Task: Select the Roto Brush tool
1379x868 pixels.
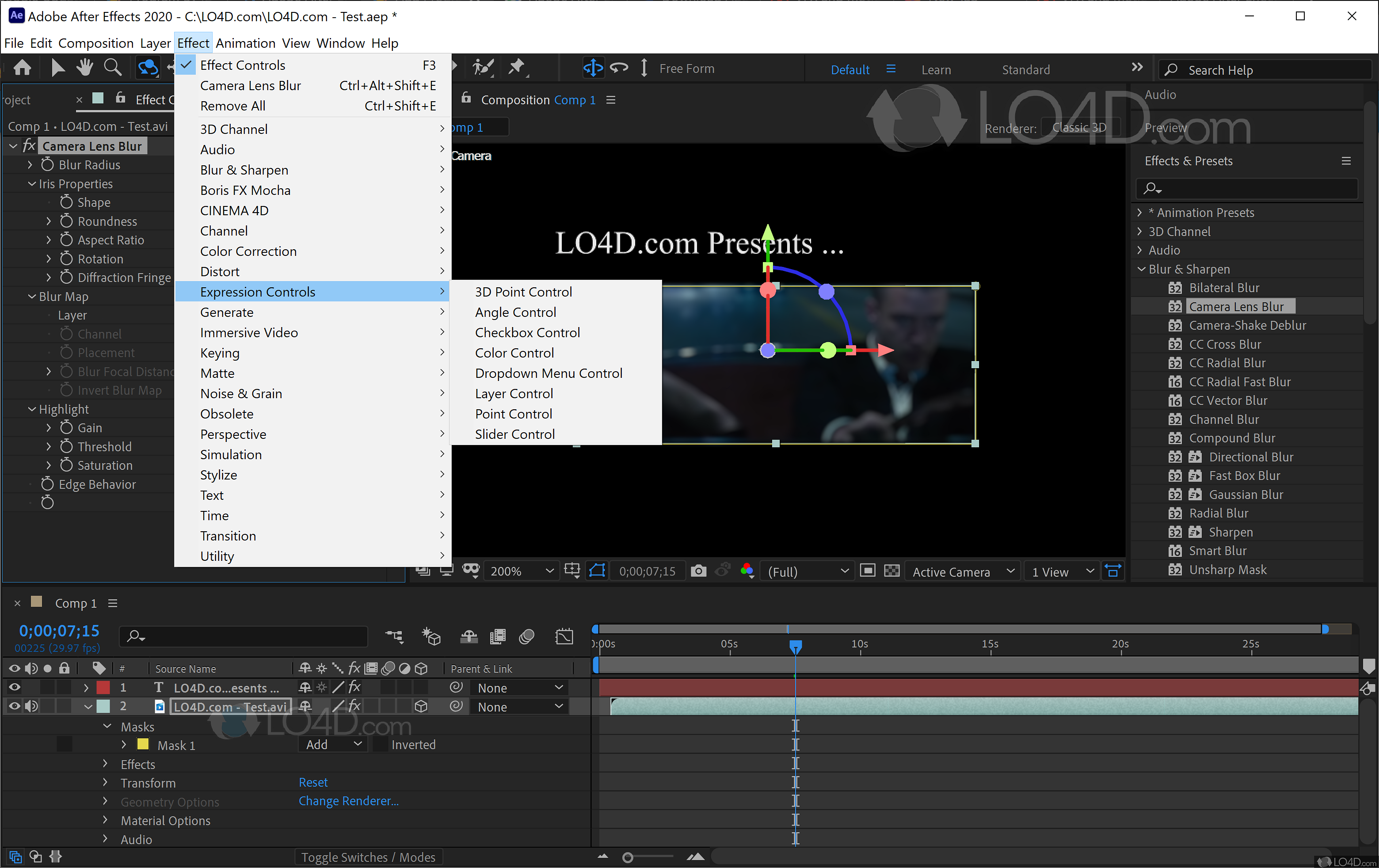Action: [x=484, y=68]
